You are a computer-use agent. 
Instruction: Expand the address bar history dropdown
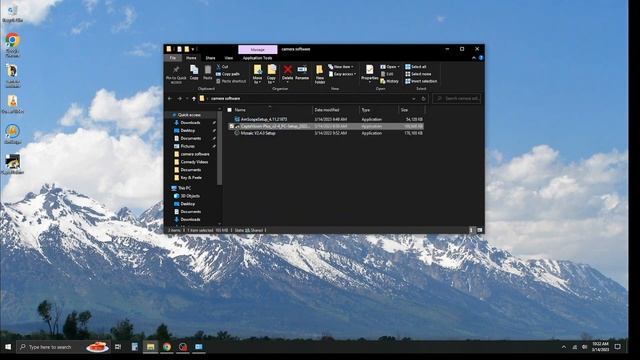pos(413,98)
